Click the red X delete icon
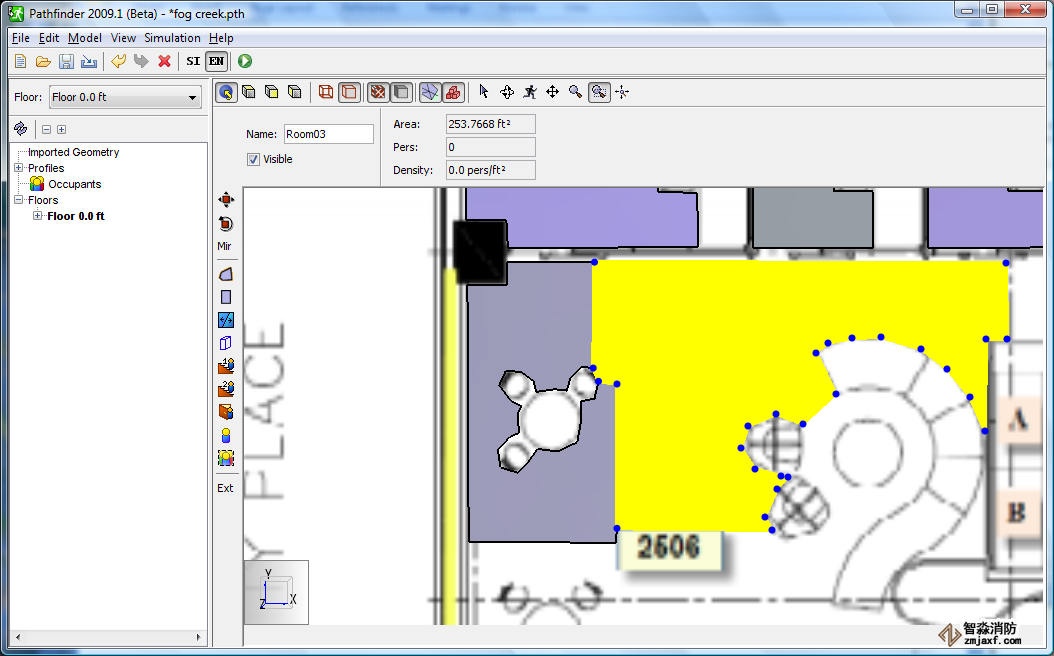1054x656 pixels. click(x=165, y=62)
